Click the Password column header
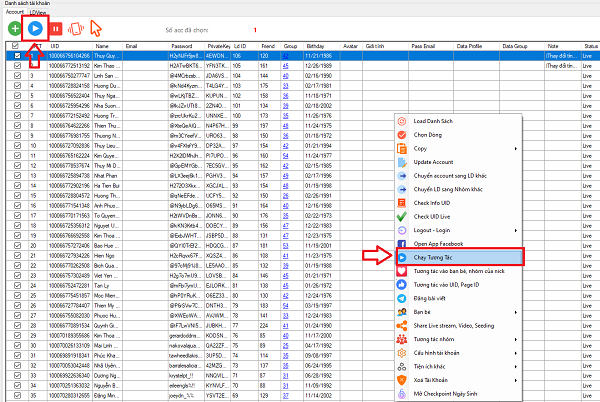The width and height of the screenshot is (600, 402). click(186, 46)
